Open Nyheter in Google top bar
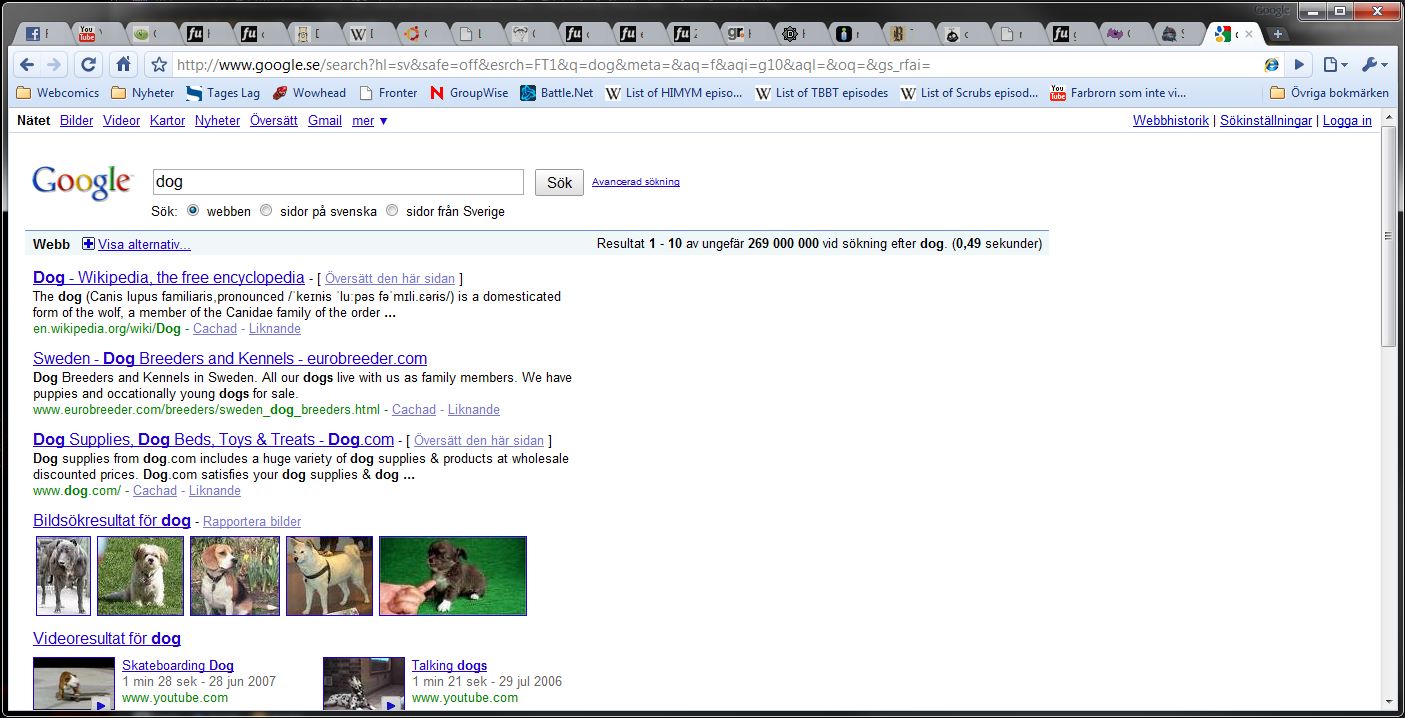 coord(218,121)
